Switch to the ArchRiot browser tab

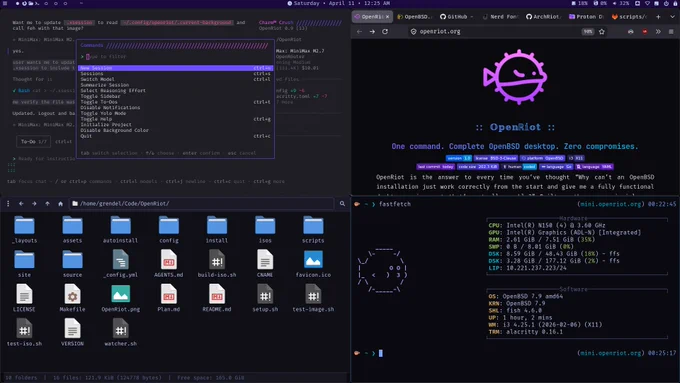click(x=543, y=16)
